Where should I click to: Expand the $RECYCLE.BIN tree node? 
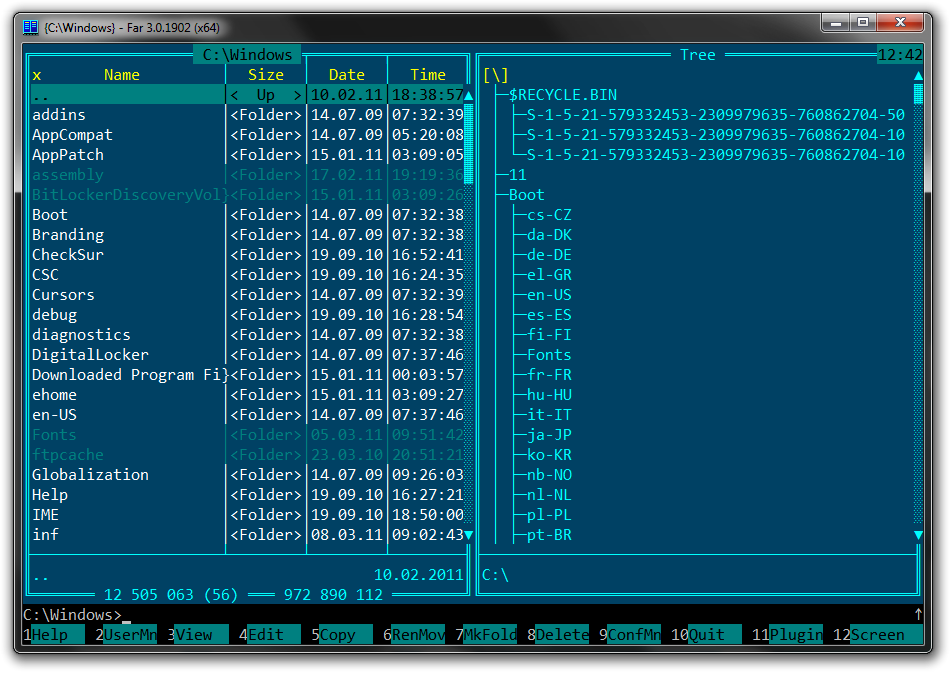[562, 95]
